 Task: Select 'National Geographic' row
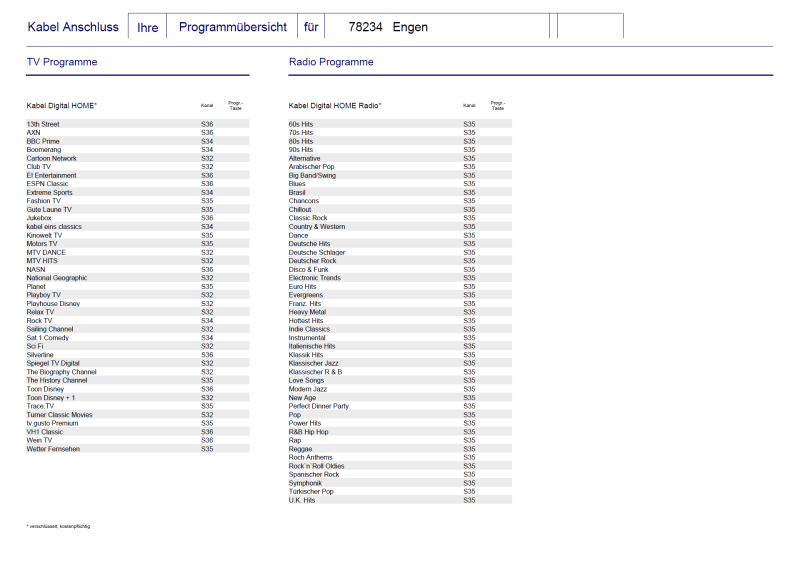click(x=138, y=278)
